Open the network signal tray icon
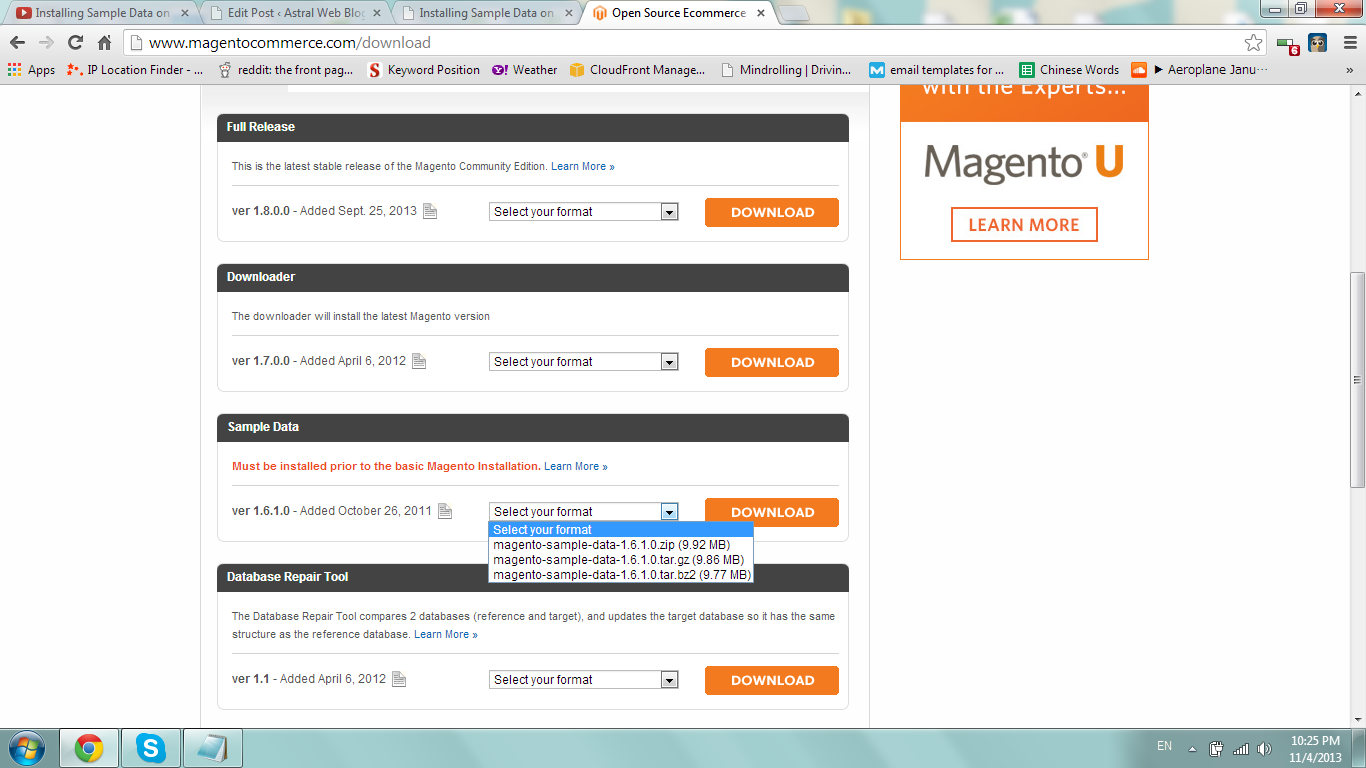Screen dimensions: 1366x768 pyautogui.click(x=1241, y=748)
